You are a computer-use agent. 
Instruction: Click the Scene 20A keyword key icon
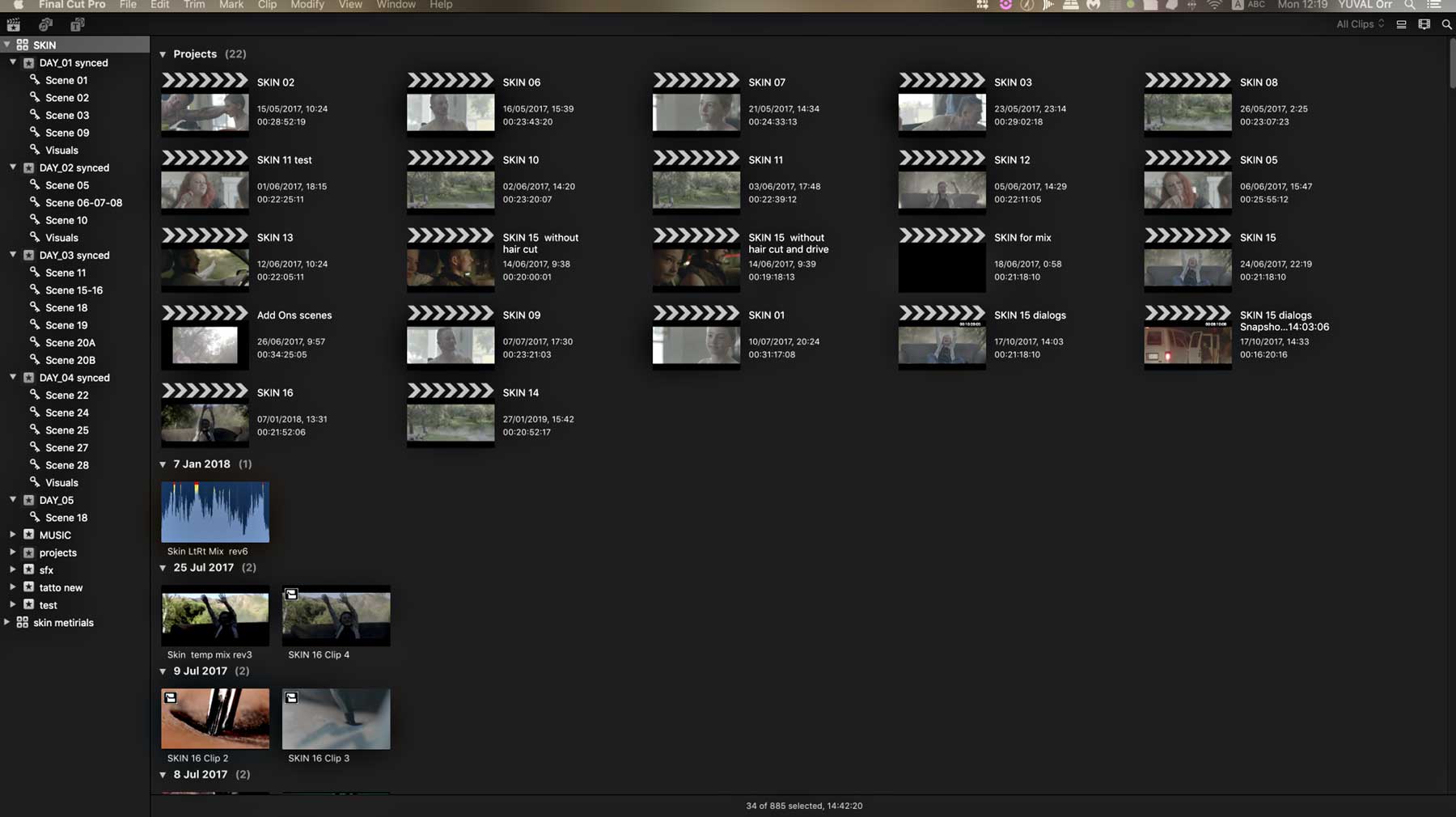pos(35,342)
